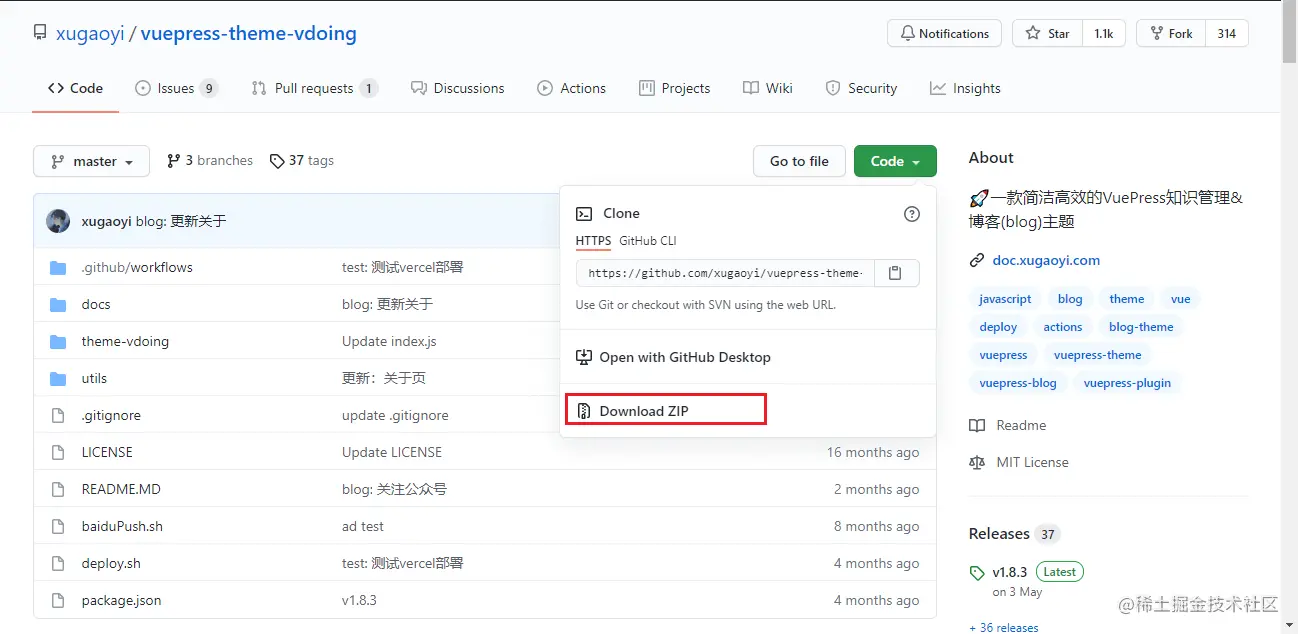Select the HTTPS clone tab

point(593,241)
